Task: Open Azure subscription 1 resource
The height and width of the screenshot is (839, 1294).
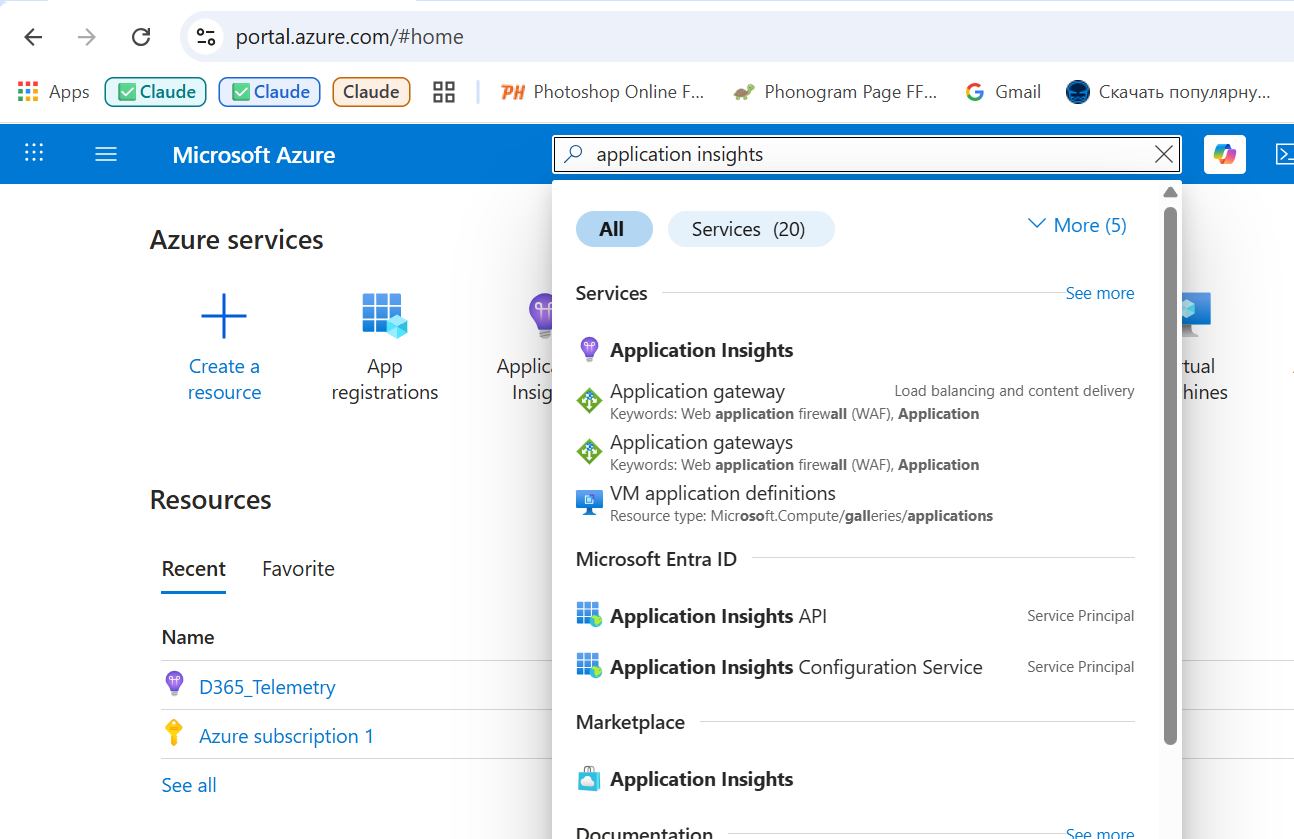Action: tap(286, 736)
